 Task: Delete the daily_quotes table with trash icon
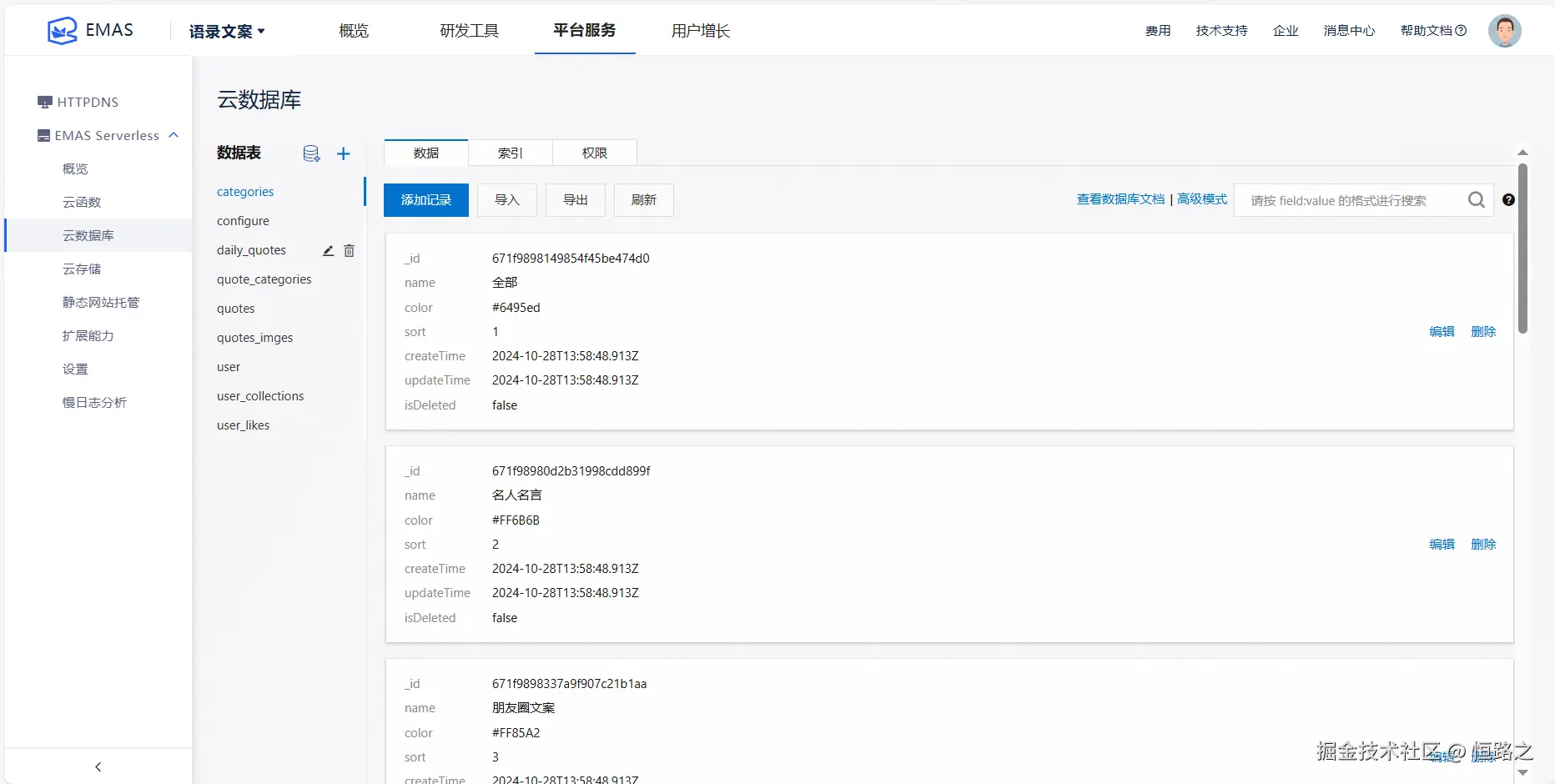[349, 250]
